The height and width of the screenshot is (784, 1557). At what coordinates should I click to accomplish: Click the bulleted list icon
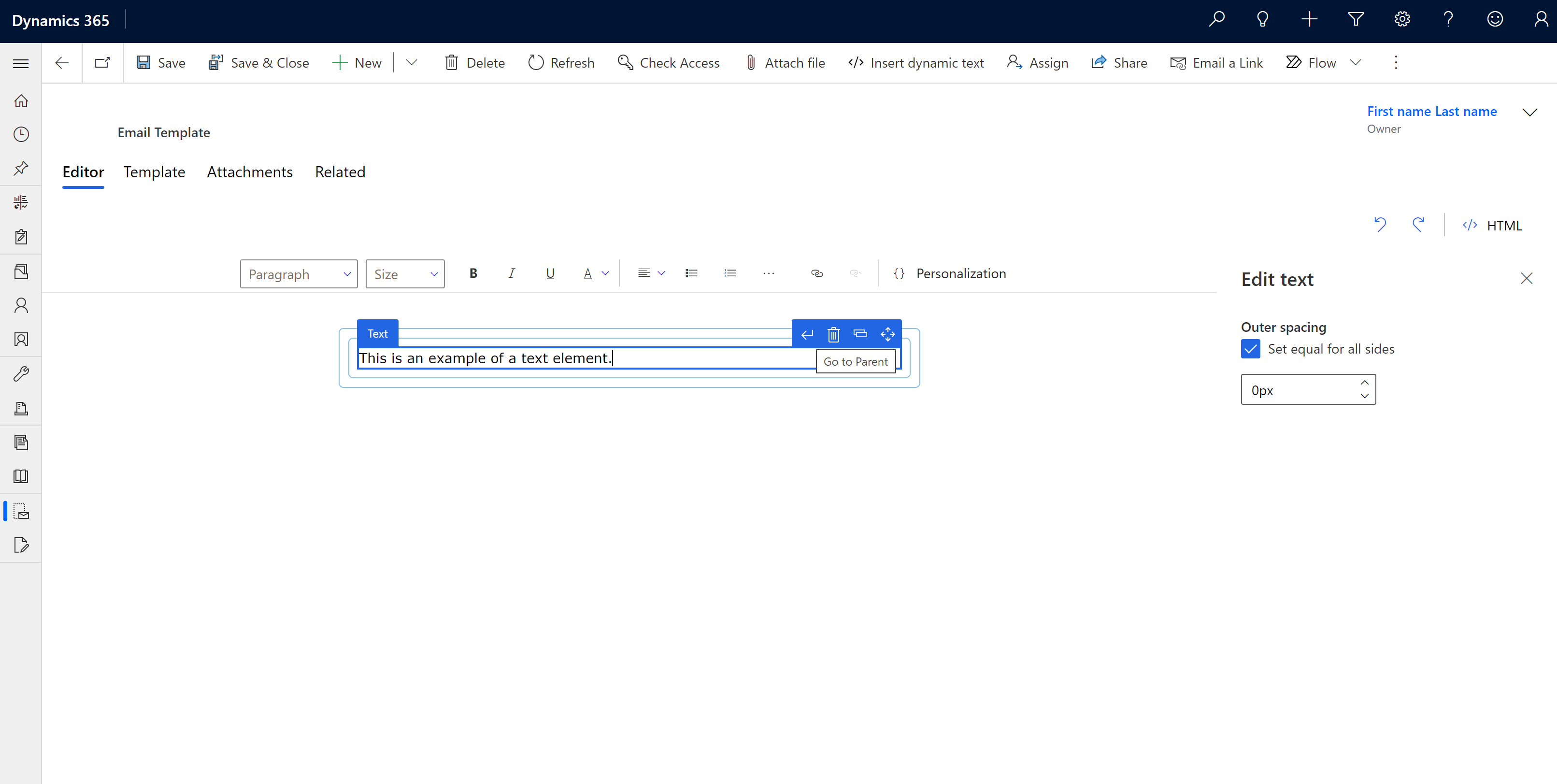(691, 273)
